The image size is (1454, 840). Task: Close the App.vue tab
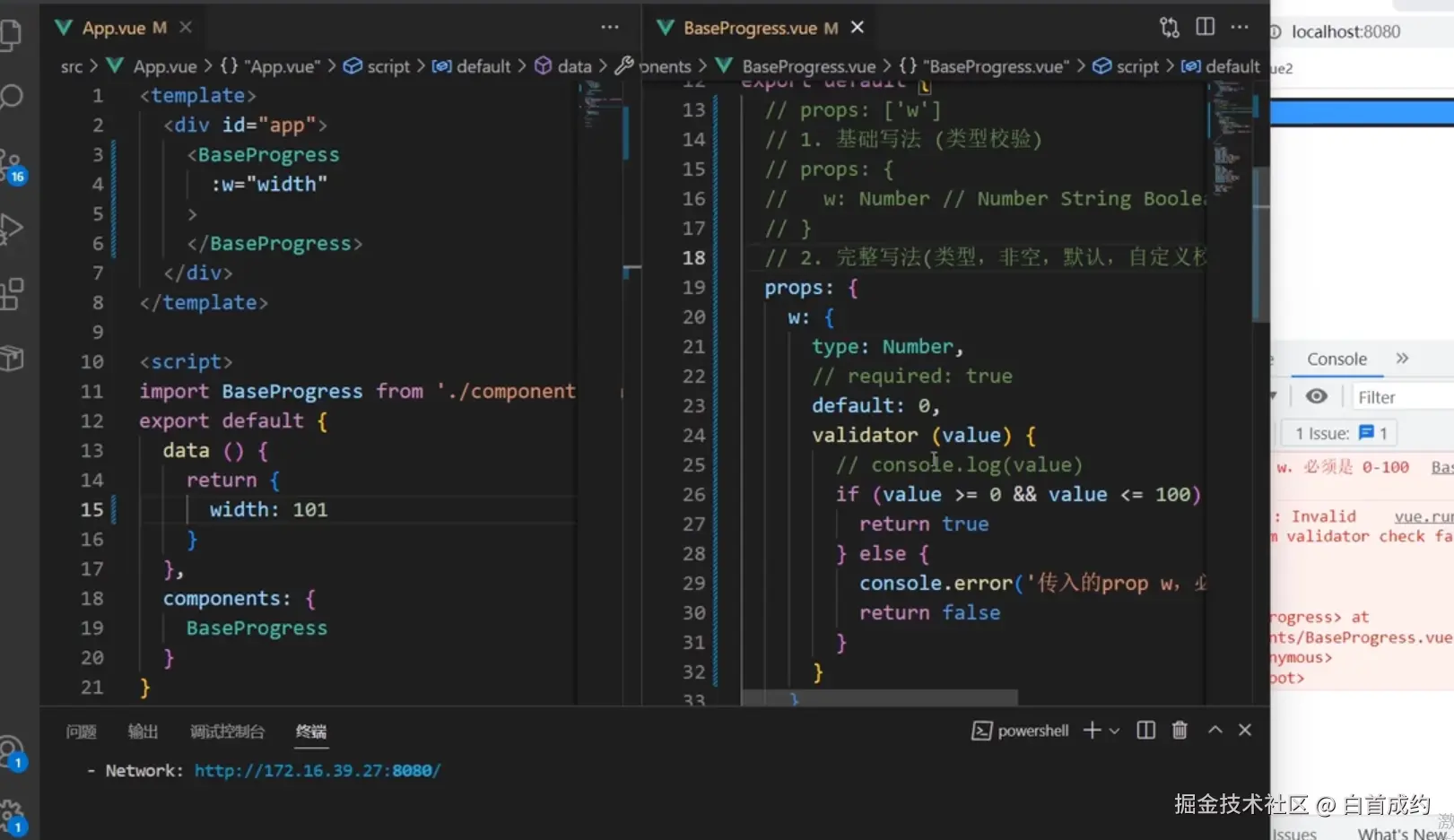(x=186, y=28)
